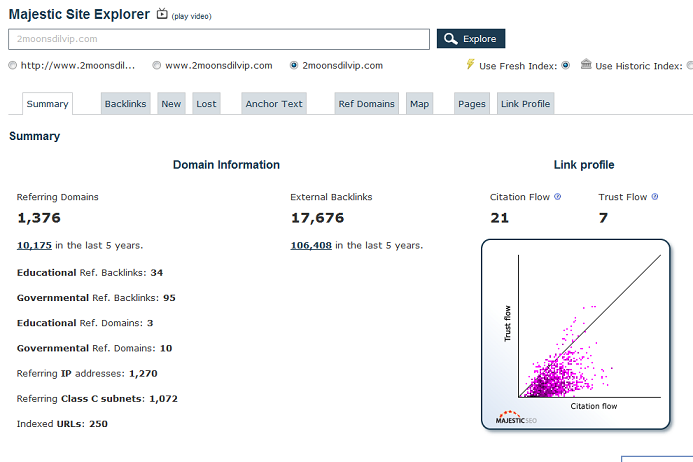
Task: Click the Explore search button
Action: point(471,39)
